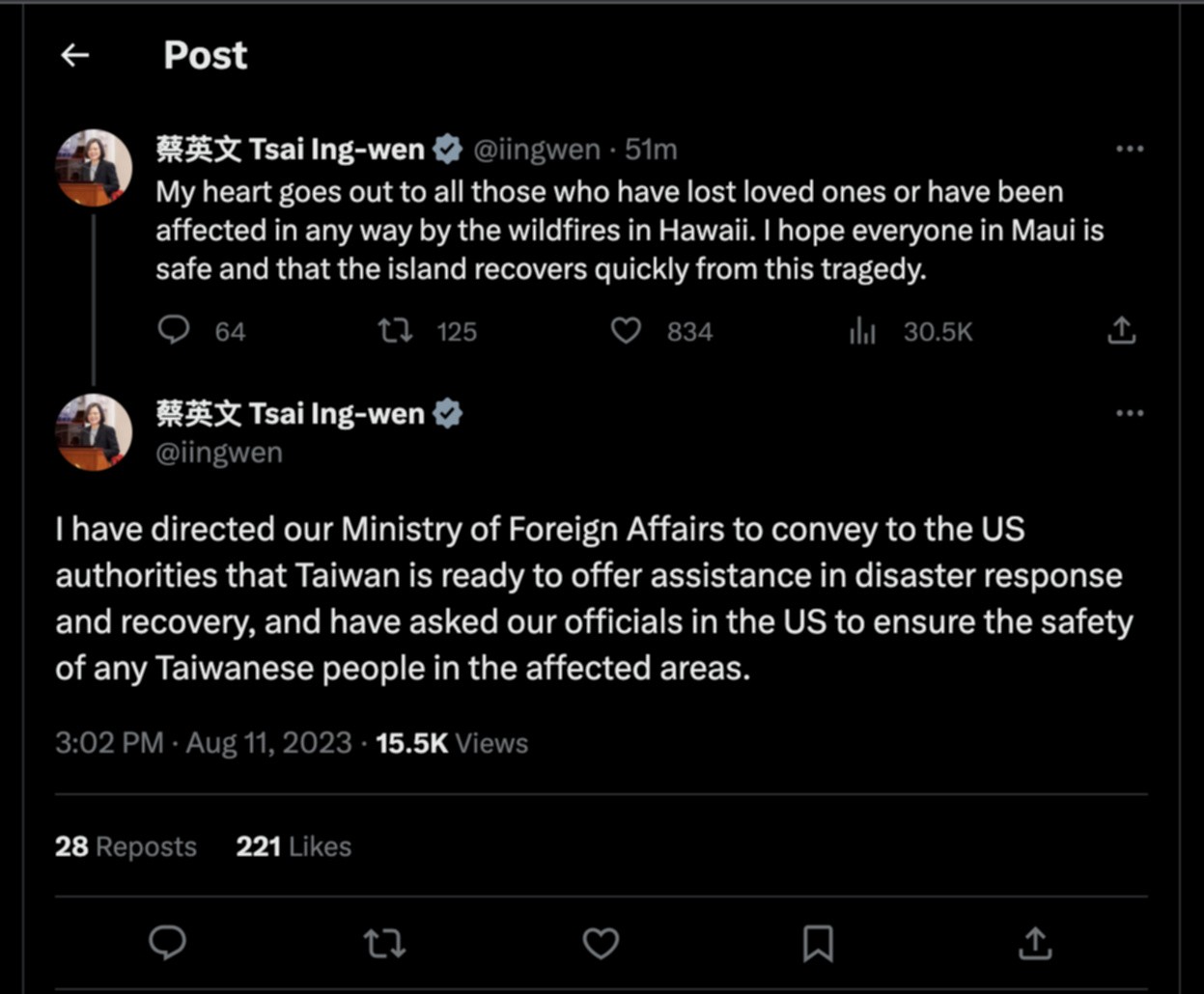Repost the Hawaii wildfires condolence post
This screenshot has height=994, width=1204.
[x=395, y=331]
